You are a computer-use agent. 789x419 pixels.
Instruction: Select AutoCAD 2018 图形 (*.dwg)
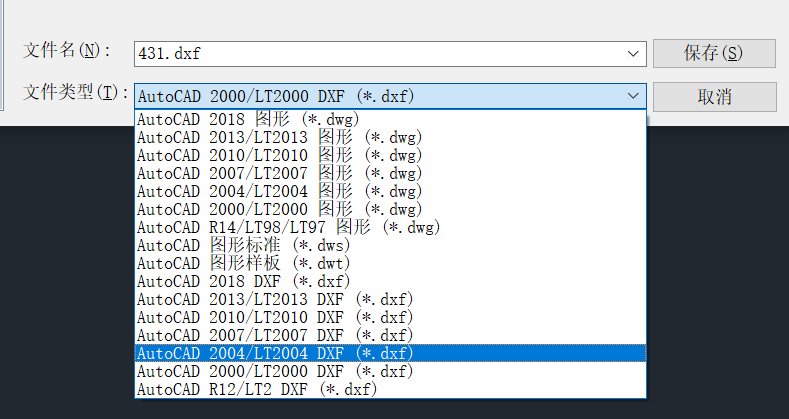[390, 119]
